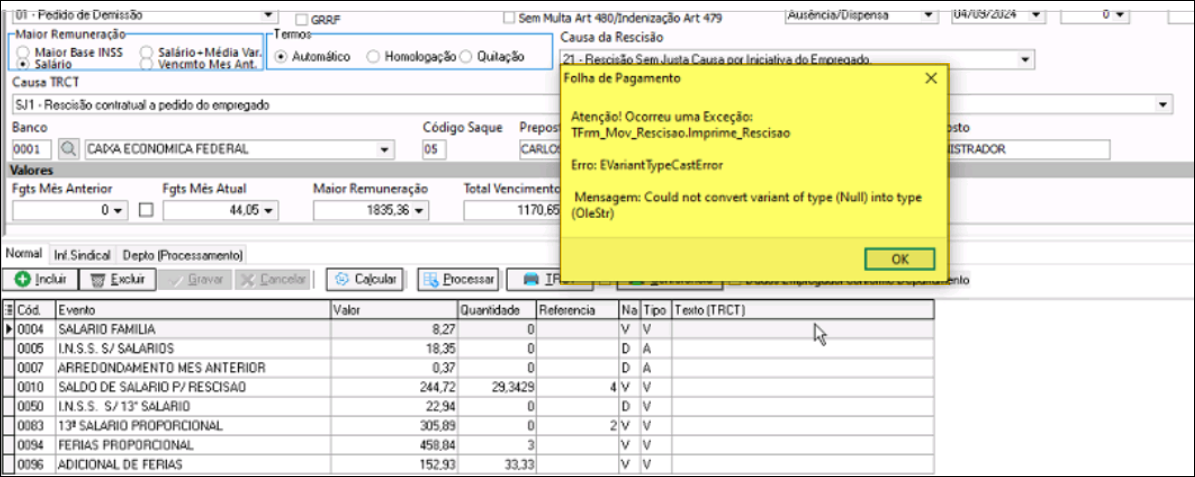Click the calculator icon on Calcular
The width and height of the screenshot is (1195, 477).
(342, 280)
